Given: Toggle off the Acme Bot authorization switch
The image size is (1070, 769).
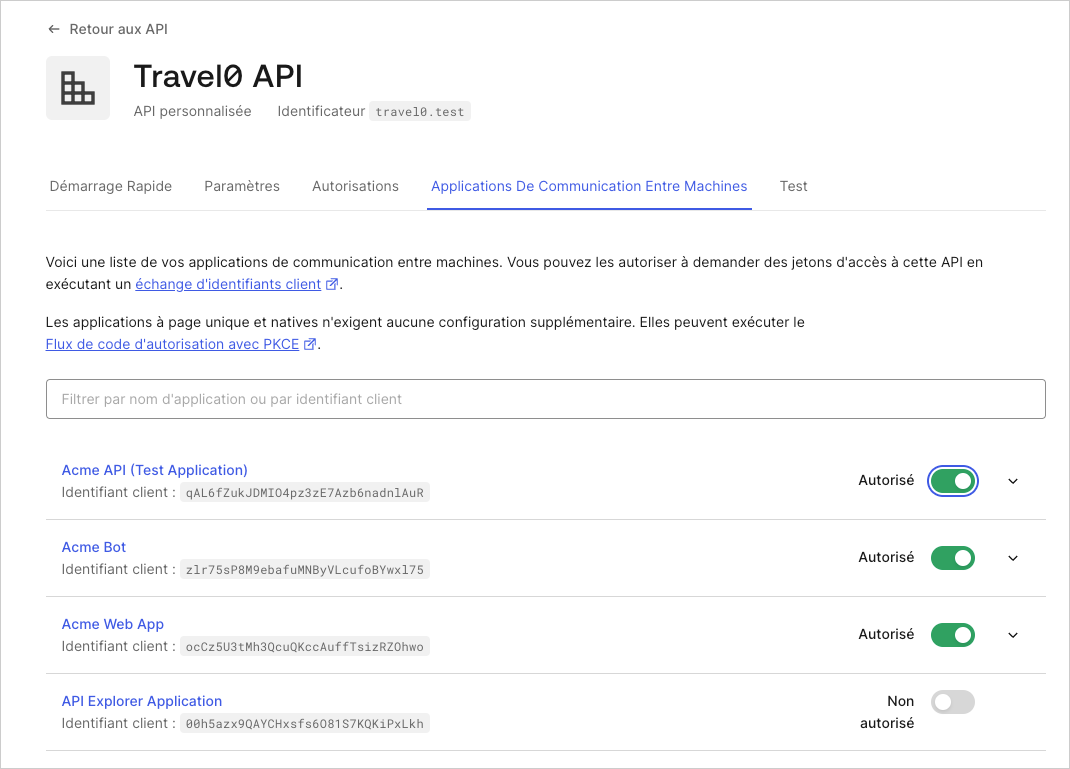Looking at the screenshot, I should click(x=953, y=558).
